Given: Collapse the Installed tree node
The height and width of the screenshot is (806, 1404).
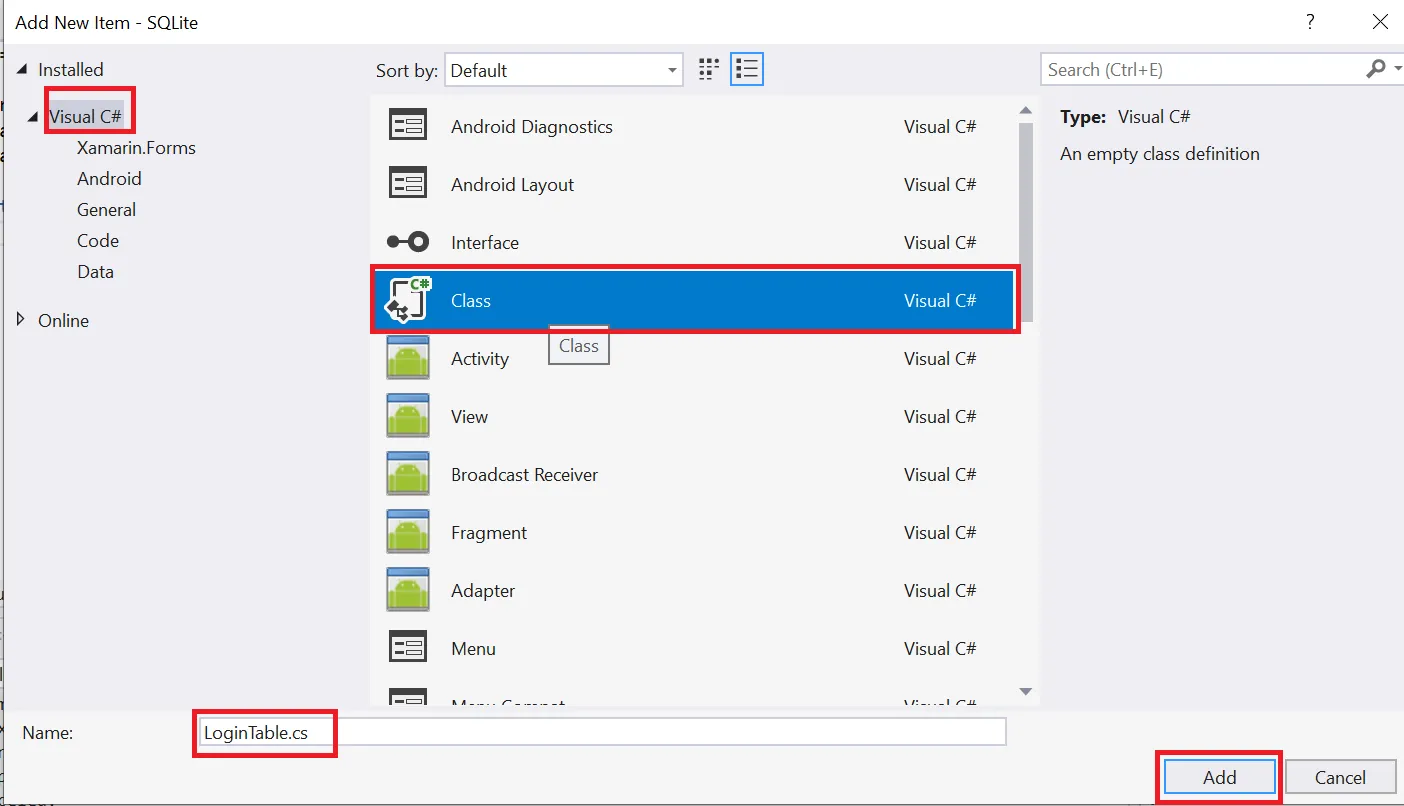Looking at the screenshot, I should tap(23, 70).
